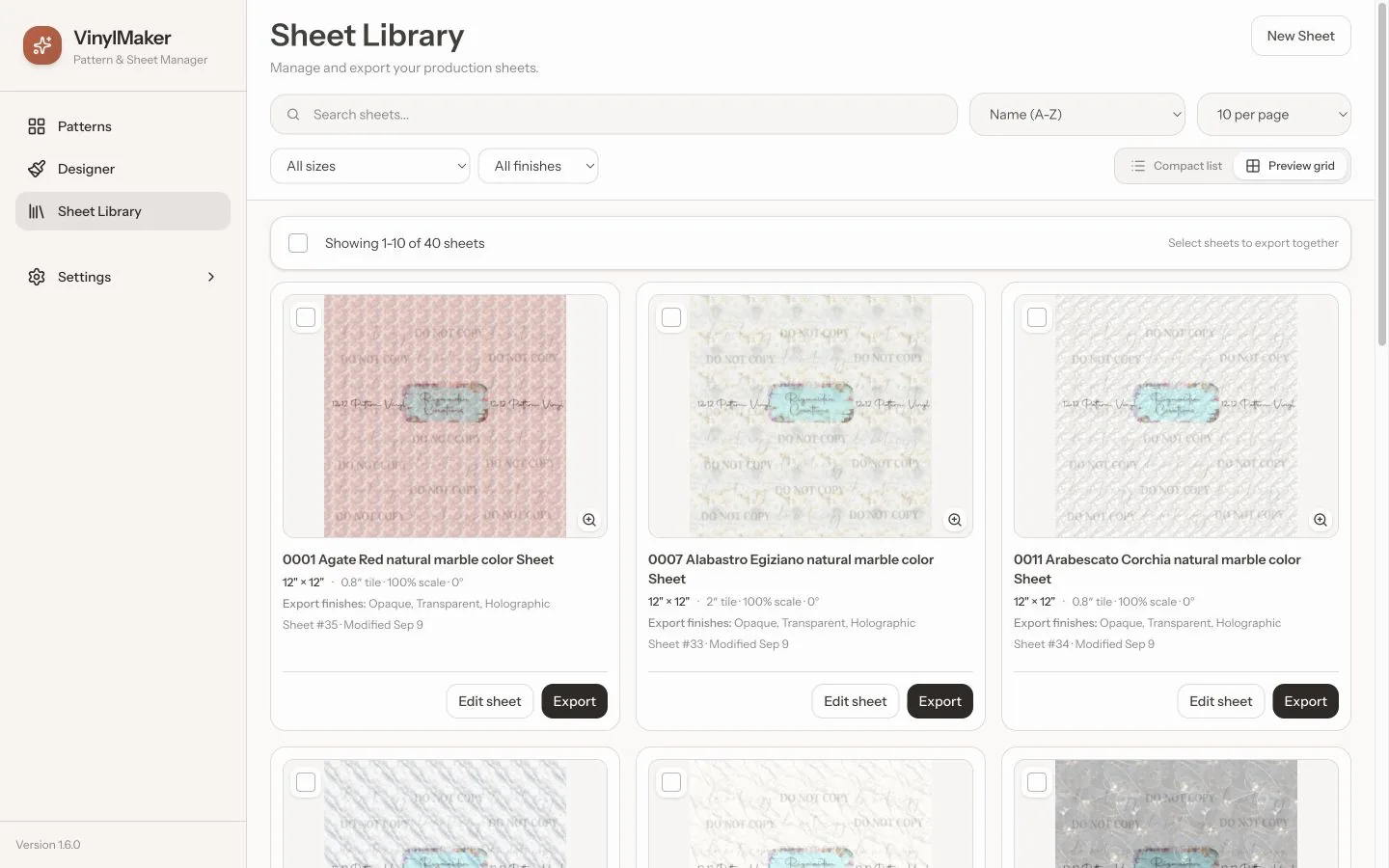Tick checkbox on second-row middle sheet card
Screen dimensions: 1389x868
coord(671,782)
